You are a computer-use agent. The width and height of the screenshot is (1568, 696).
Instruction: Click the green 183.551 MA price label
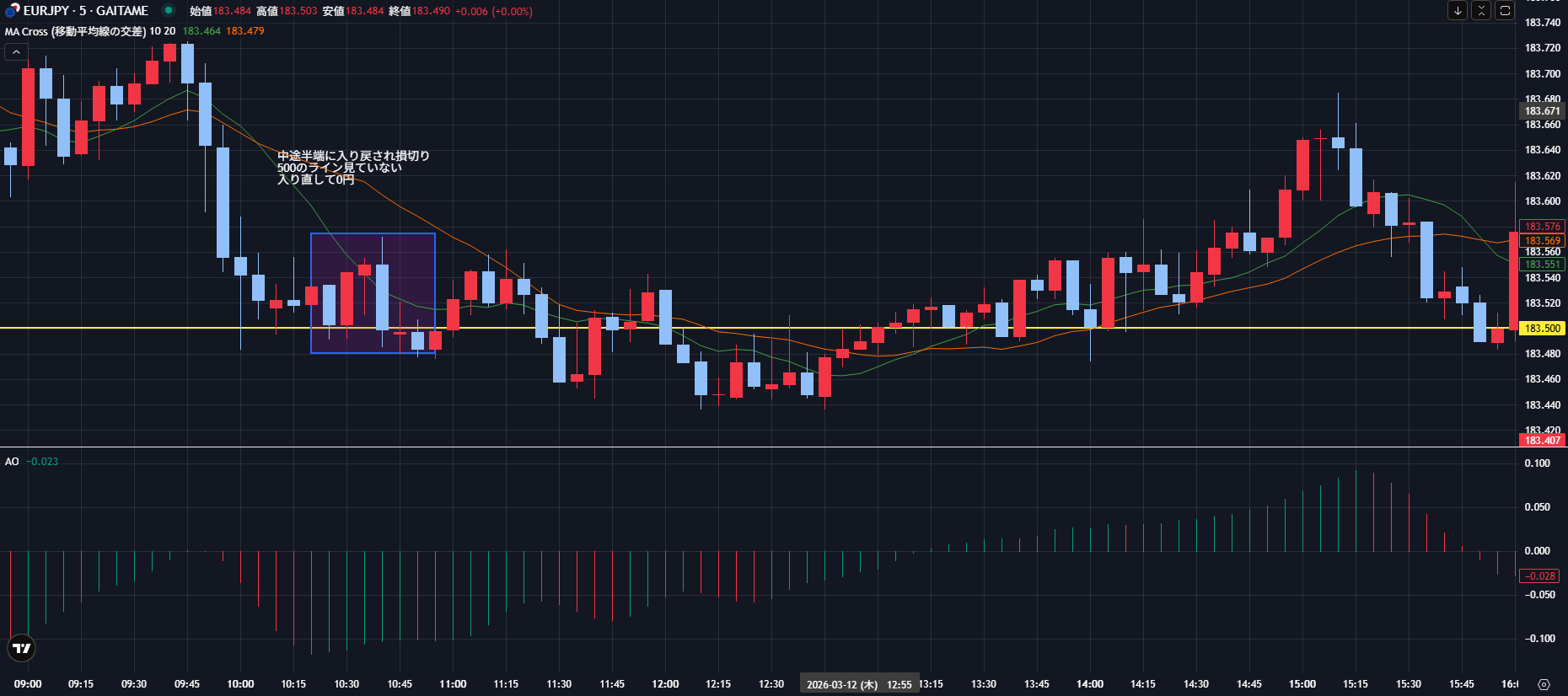point(1542,265)
